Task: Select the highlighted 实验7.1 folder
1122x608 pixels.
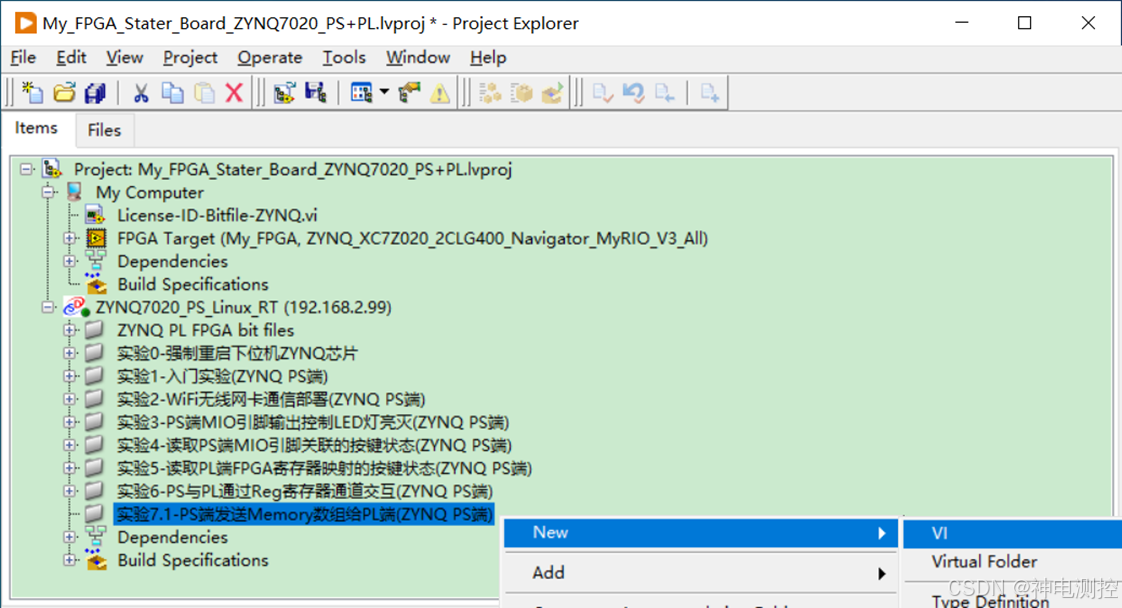Action: pyautogui.click(x=304, y=514)
